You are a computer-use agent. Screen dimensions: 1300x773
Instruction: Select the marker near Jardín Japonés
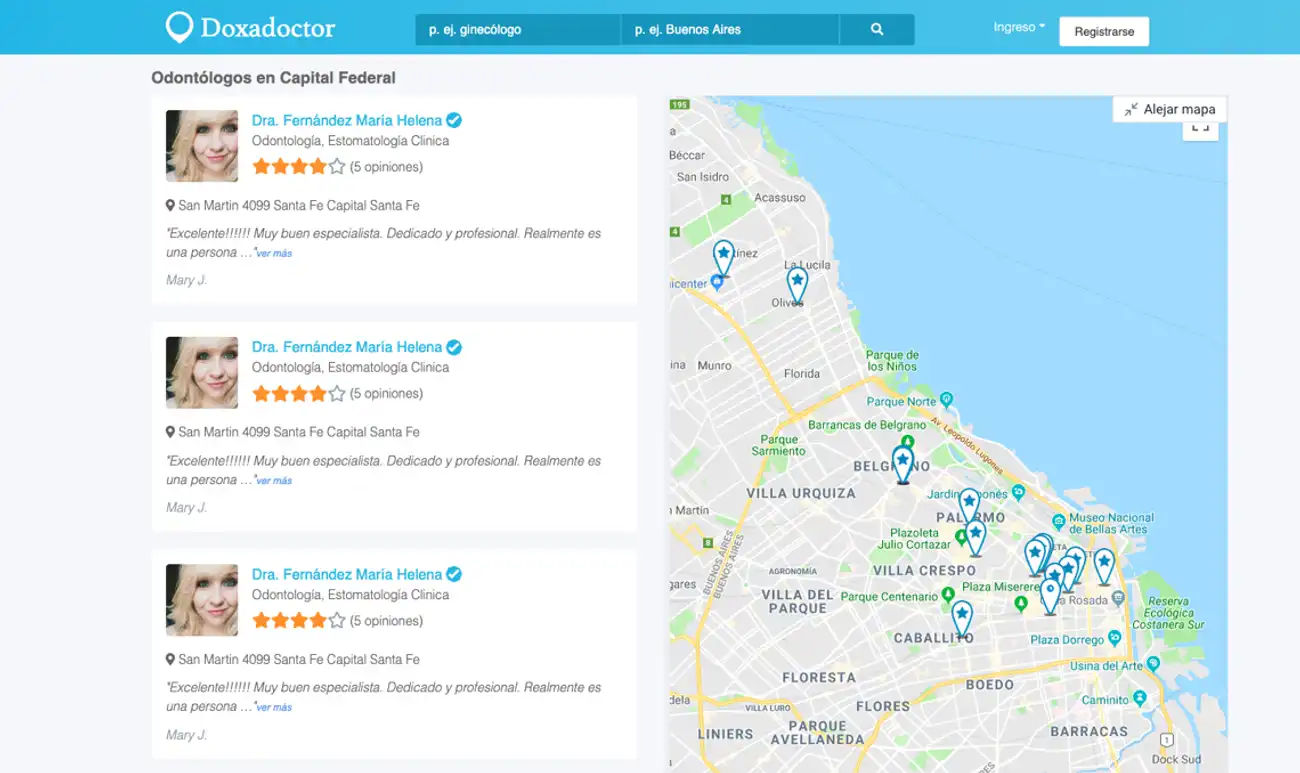click(969, 504)
